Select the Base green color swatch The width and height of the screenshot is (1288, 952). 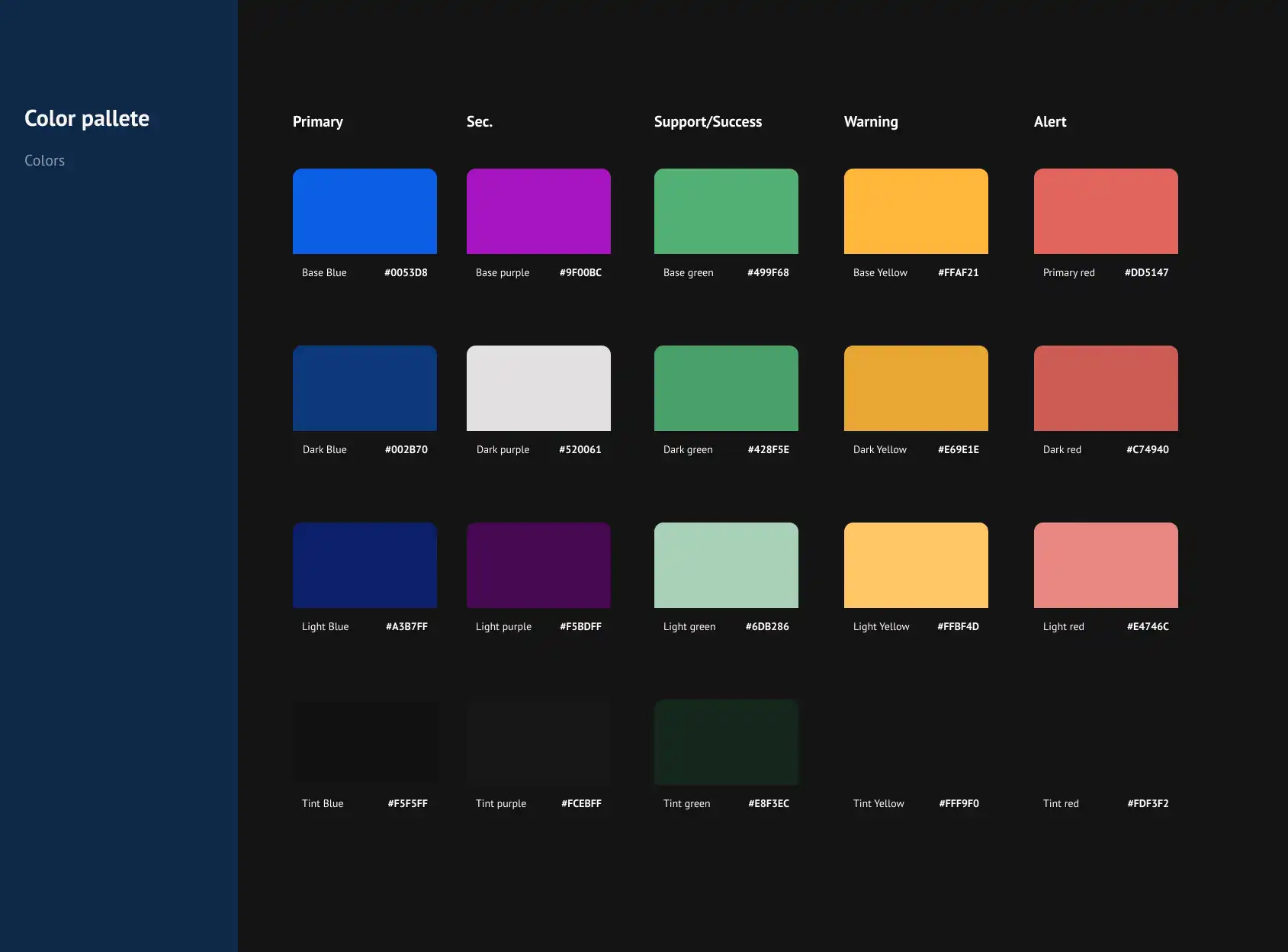pyautogui.click(x=726, y=211)
